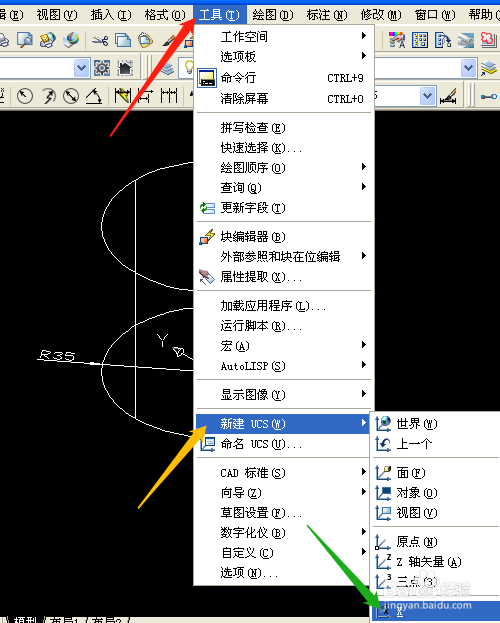Open the 视图 menu
This screenshot has width=500, height=623.
coord(57,15)
